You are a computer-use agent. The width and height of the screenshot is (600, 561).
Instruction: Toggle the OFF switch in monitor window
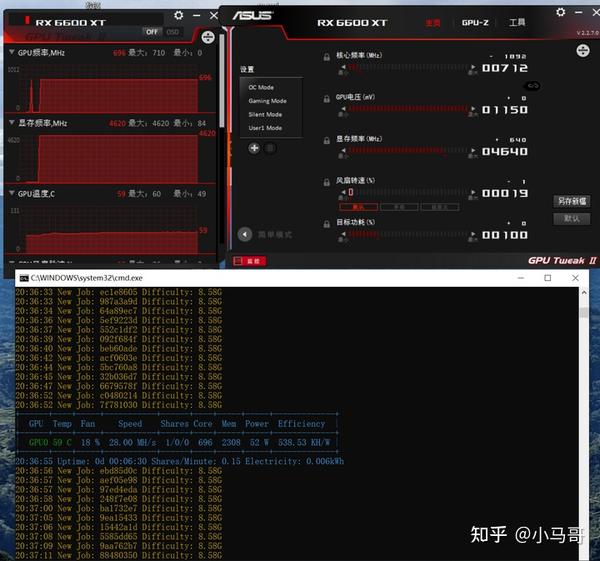click(152, 32)
